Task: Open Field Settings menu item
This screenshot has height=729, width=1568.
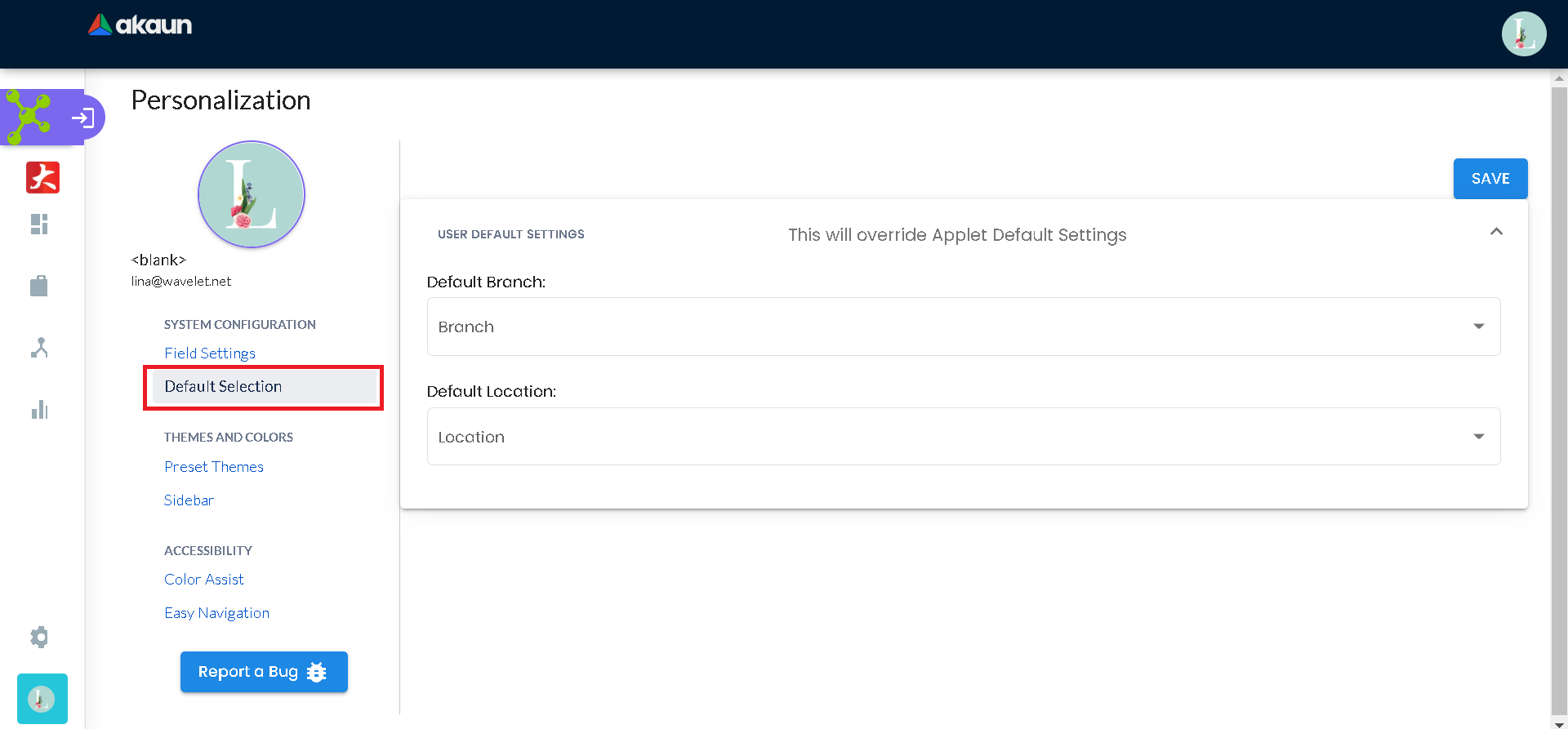Action: point(210,353)
